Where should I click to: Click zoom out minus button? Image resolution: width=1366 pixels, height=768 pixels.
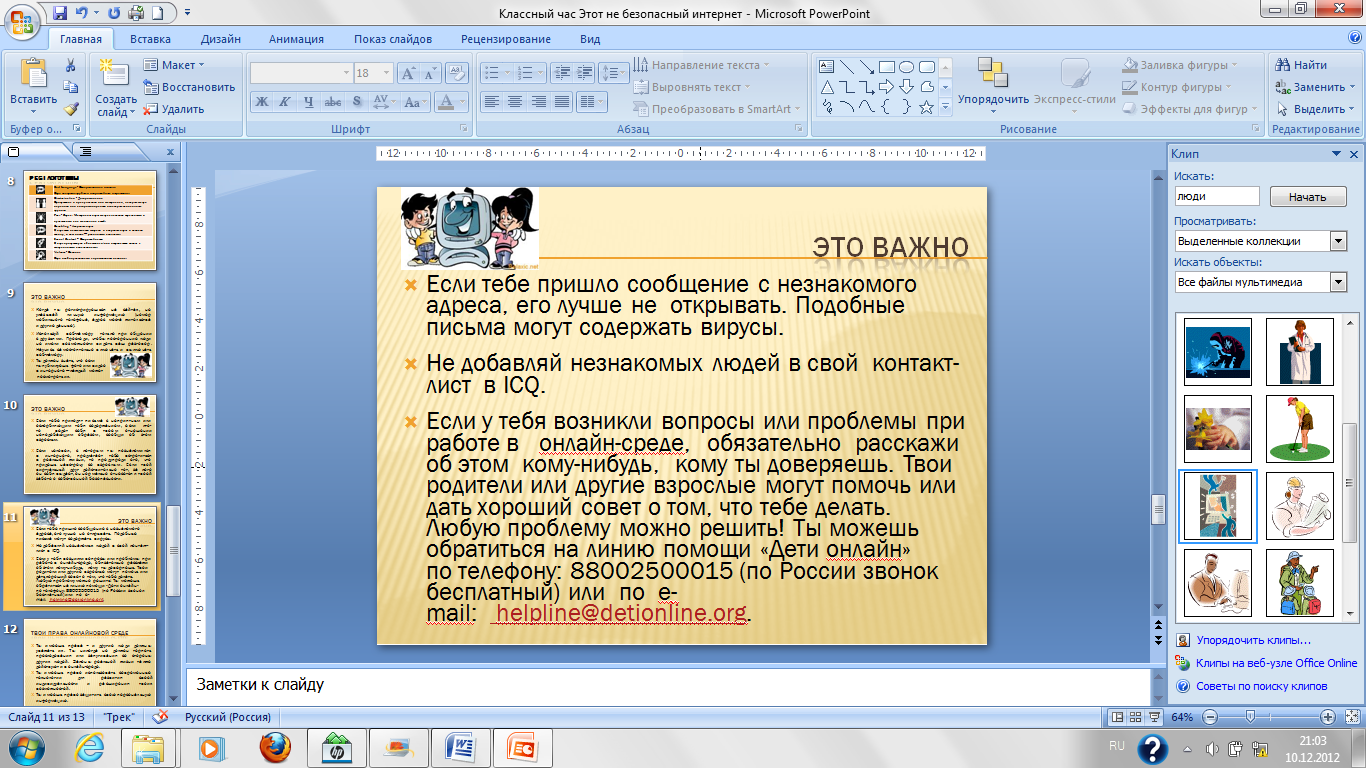coord(1209,717)
